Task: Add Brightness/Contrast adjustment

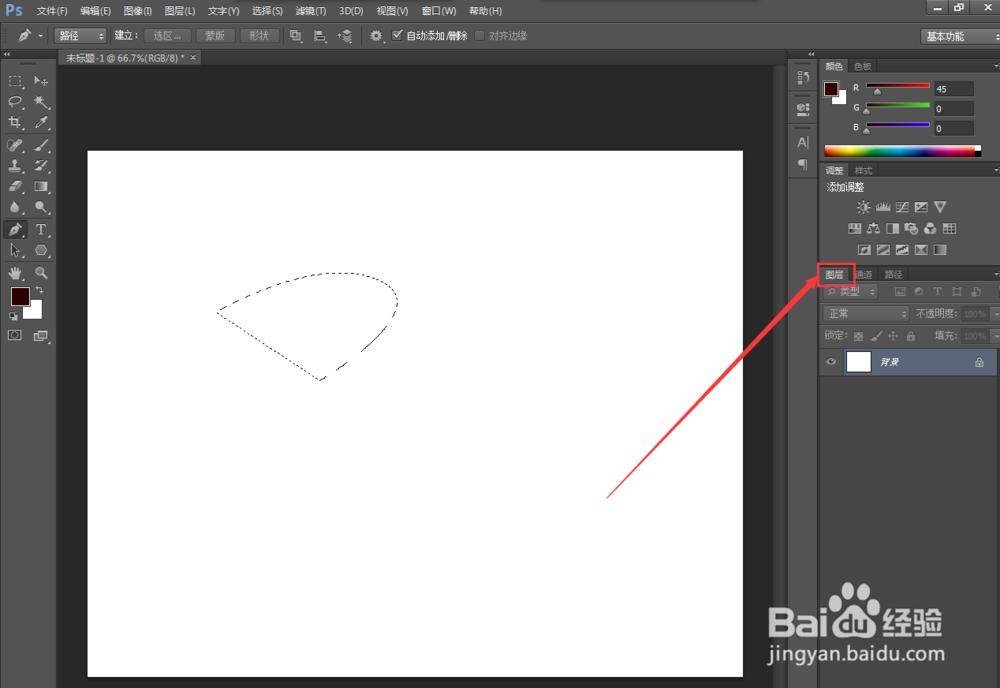Action: pos(864,207)
